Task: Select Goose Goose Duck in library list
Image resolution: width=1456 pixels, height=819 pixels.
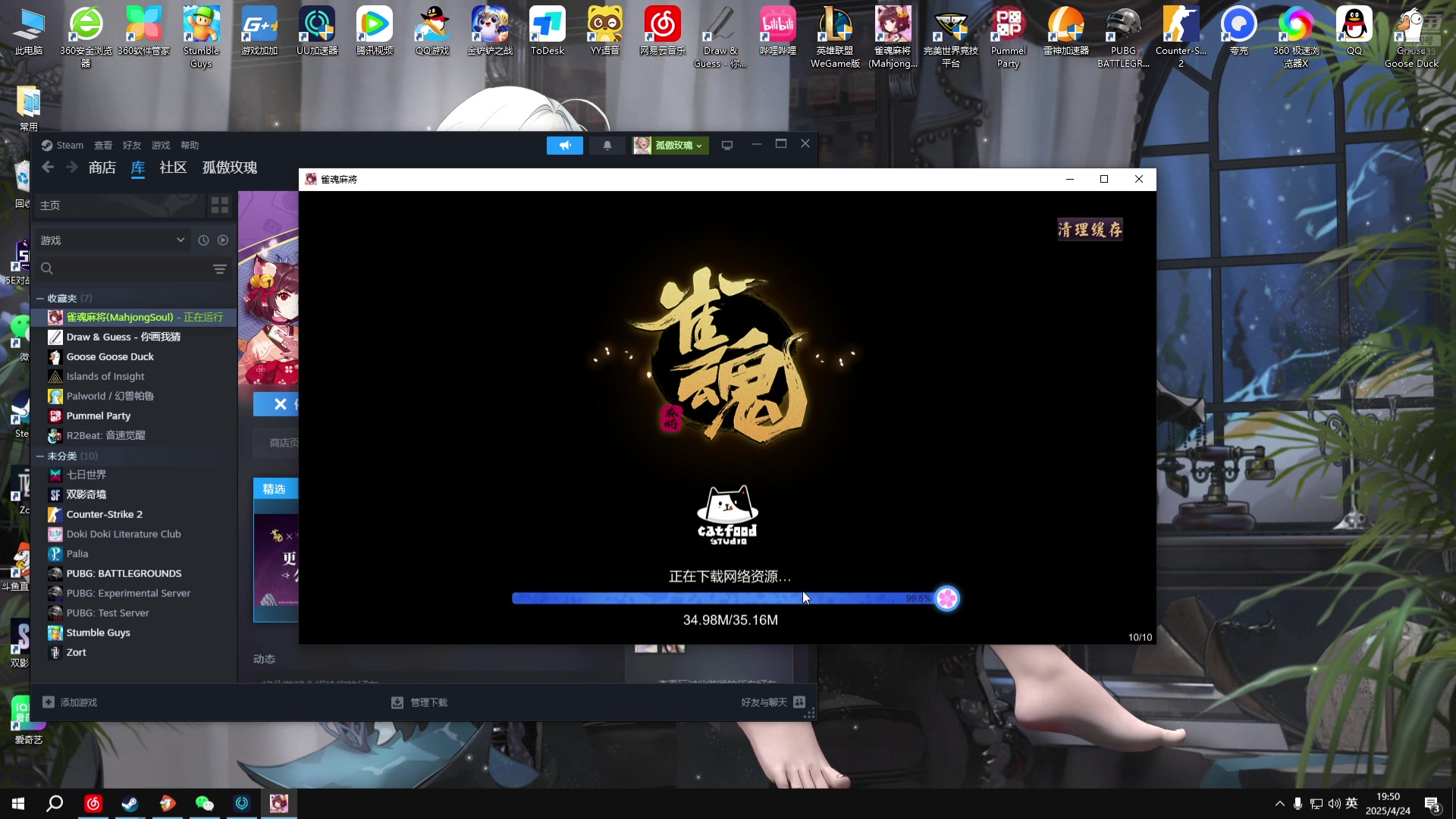Action: pyautogui.click(x=110, y=357)
